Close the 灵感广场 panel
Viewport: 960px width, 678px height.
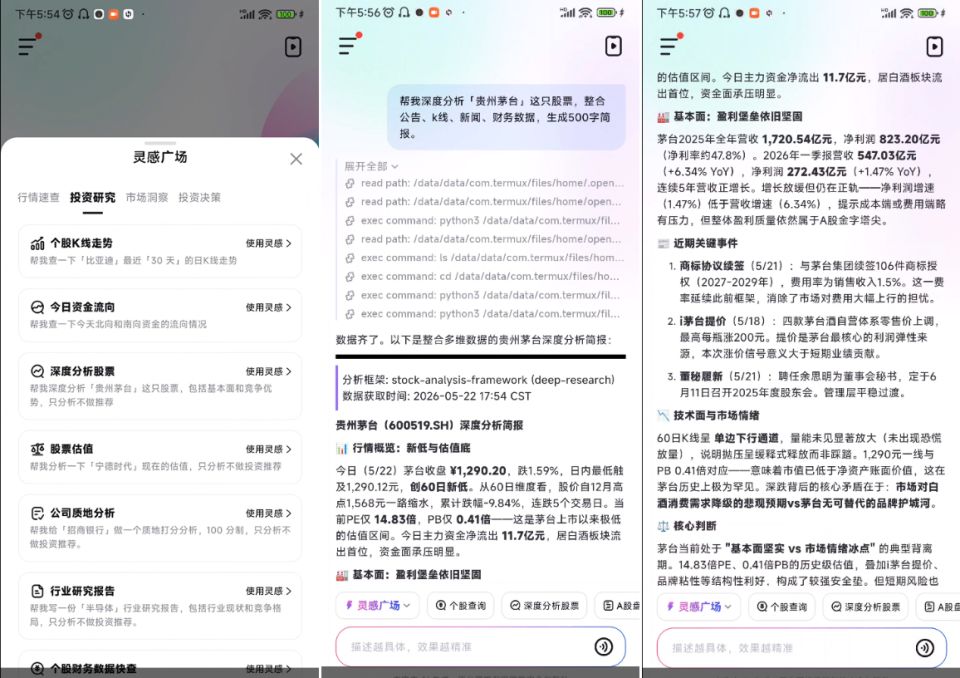[296, 159]
